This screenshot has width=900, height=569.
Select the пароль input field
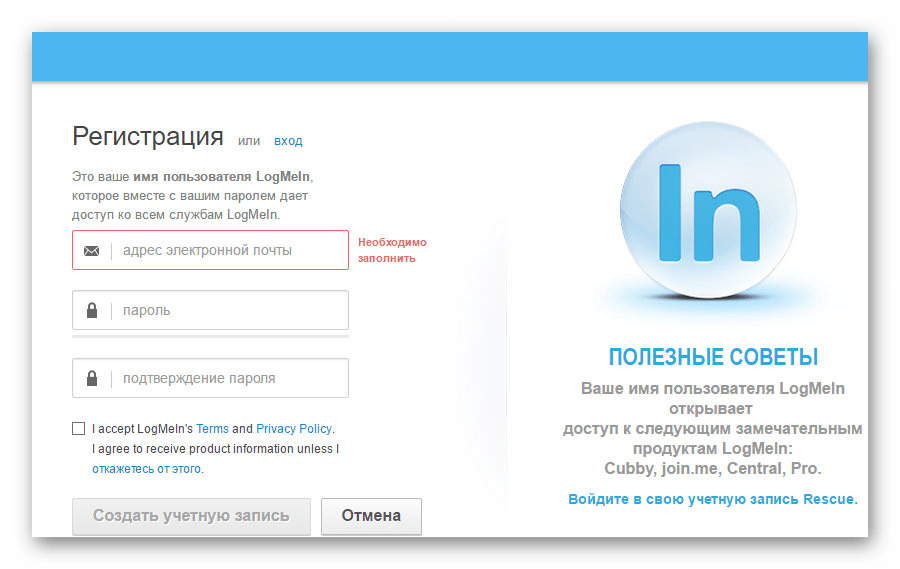pos(230,311)
